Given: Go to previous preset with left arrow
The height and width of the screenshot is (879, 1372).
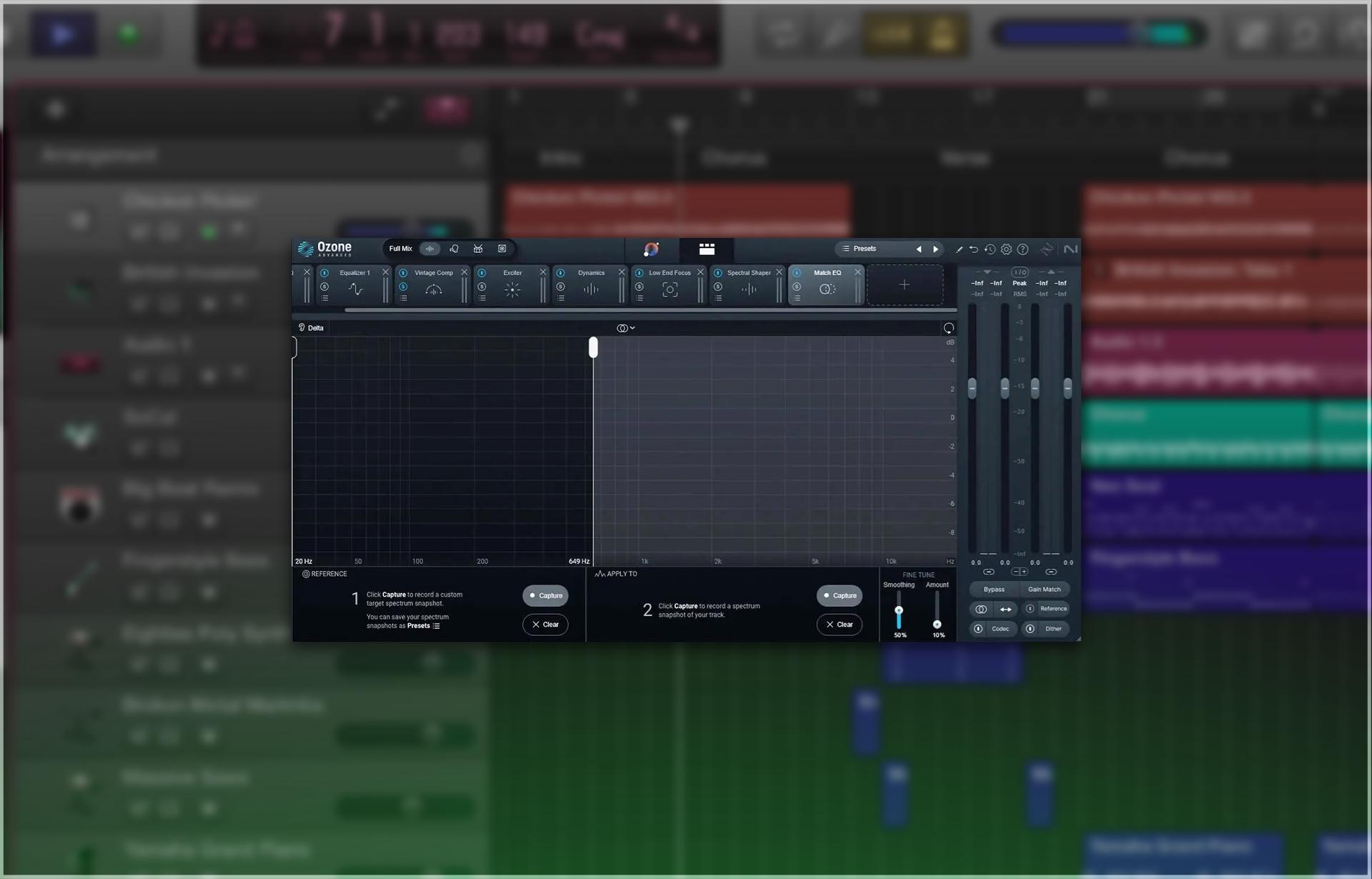Looking at the screenshot, I should 918,249.
